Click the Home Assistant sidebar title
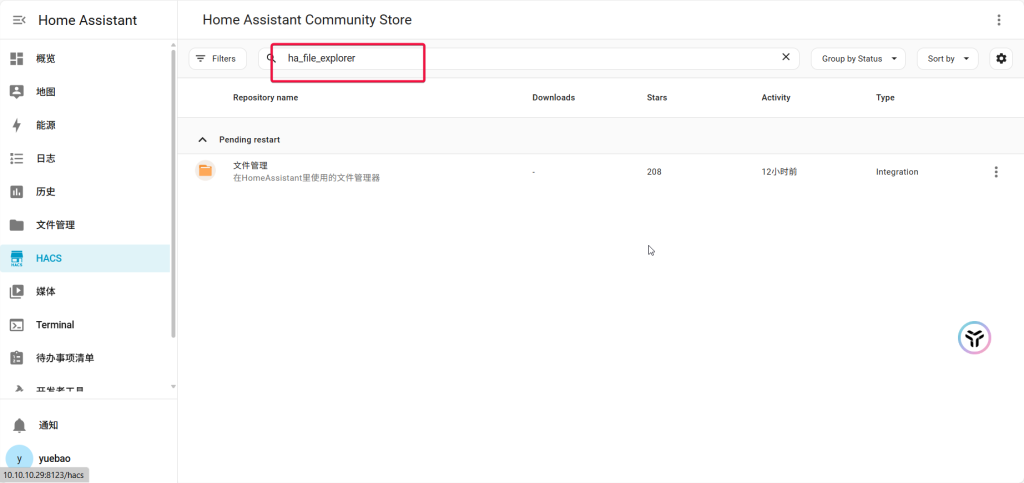The height and width of the screenshot is (483, 1024). (x=88, y=20)
